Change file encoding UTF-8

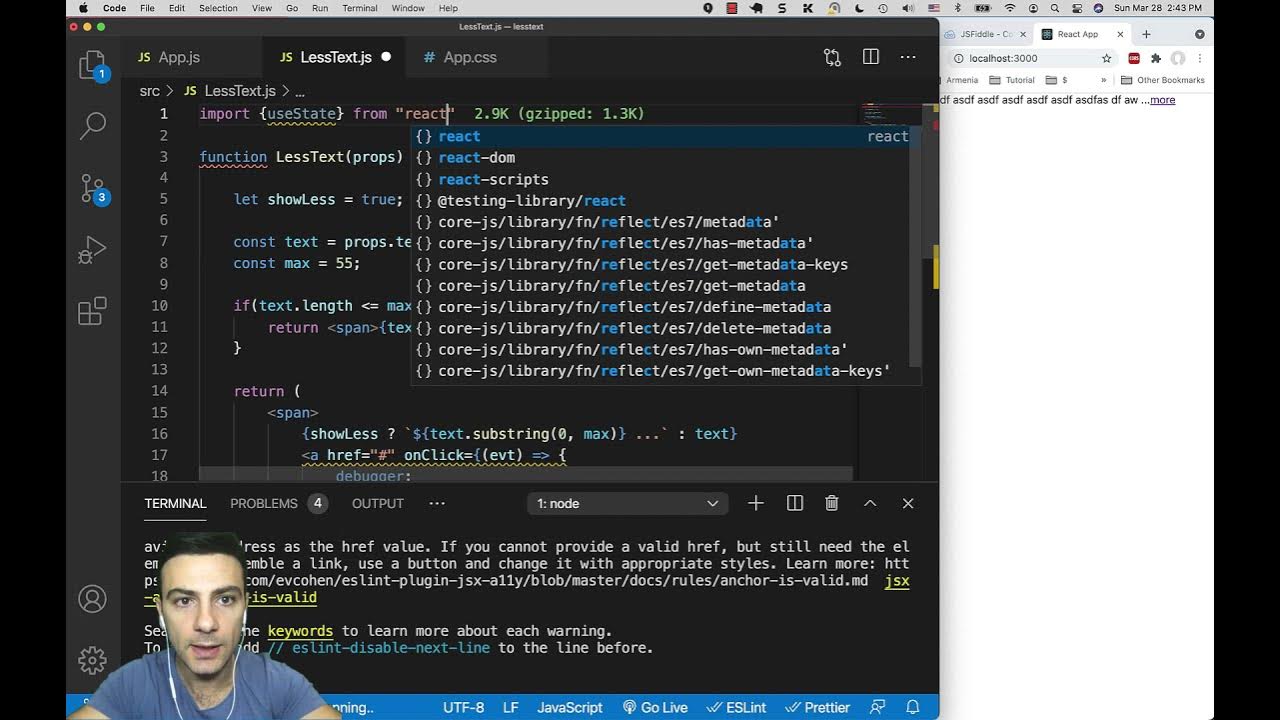464,707
